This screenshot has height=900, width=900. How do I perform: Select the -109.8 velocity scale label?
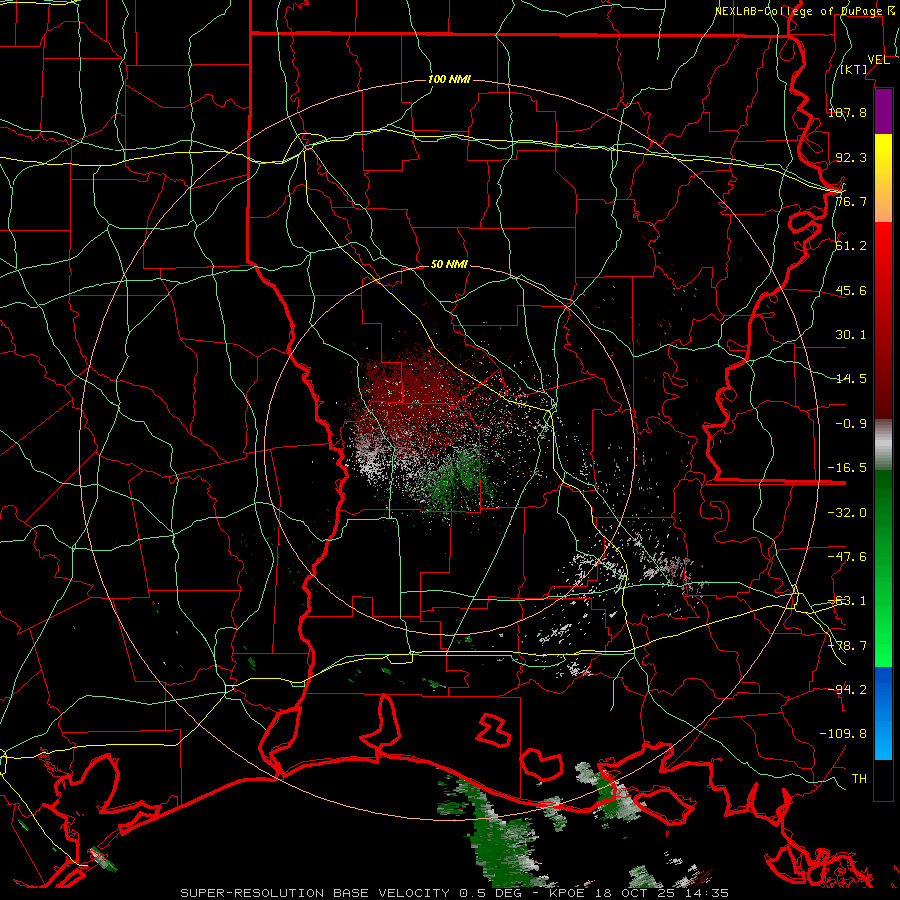[843, 734]
